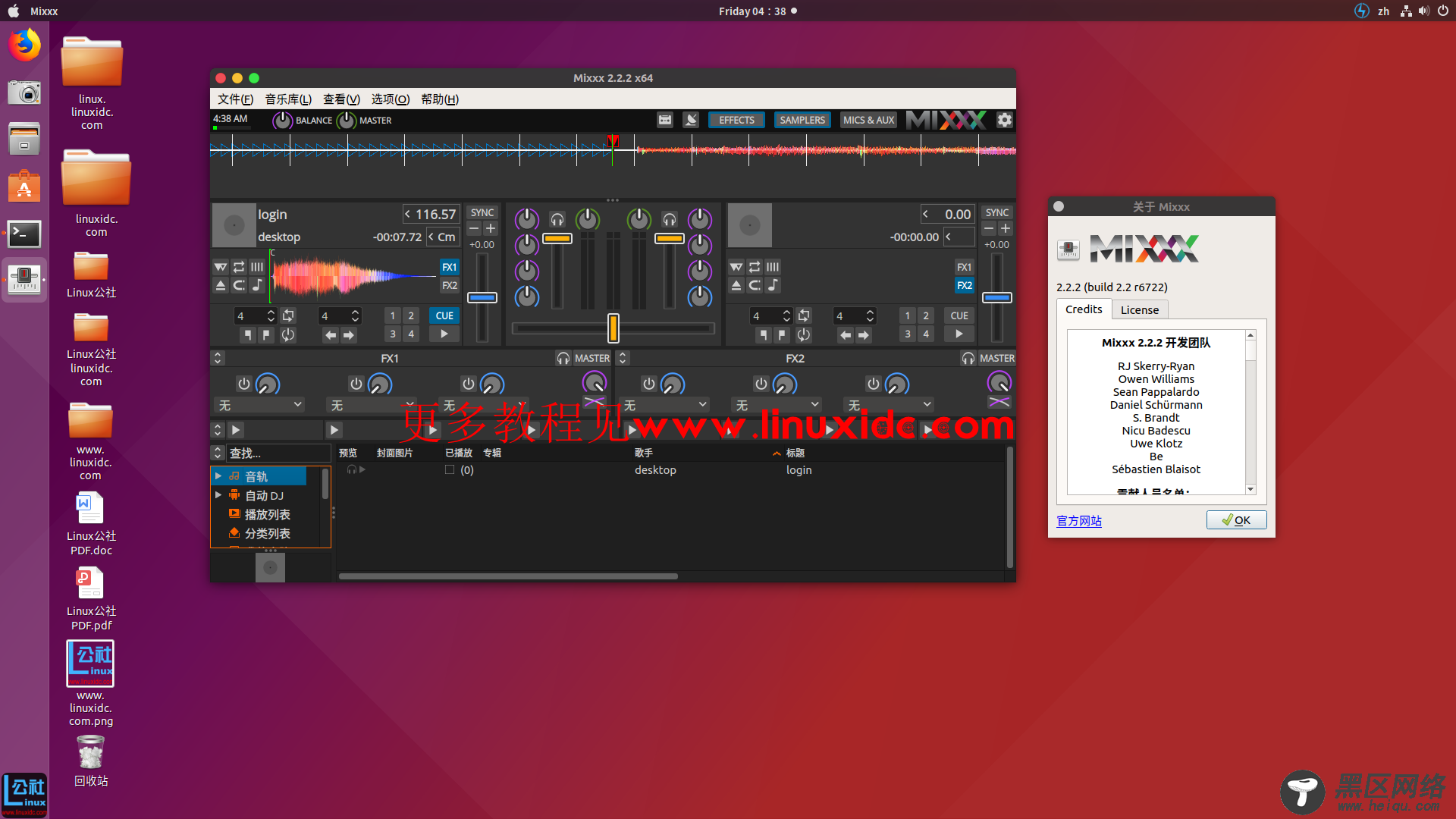Image resolution: width=1456 pixels, height=819 pixels.
Task: Click right deck keylock note icon
Action: (773, 285)
